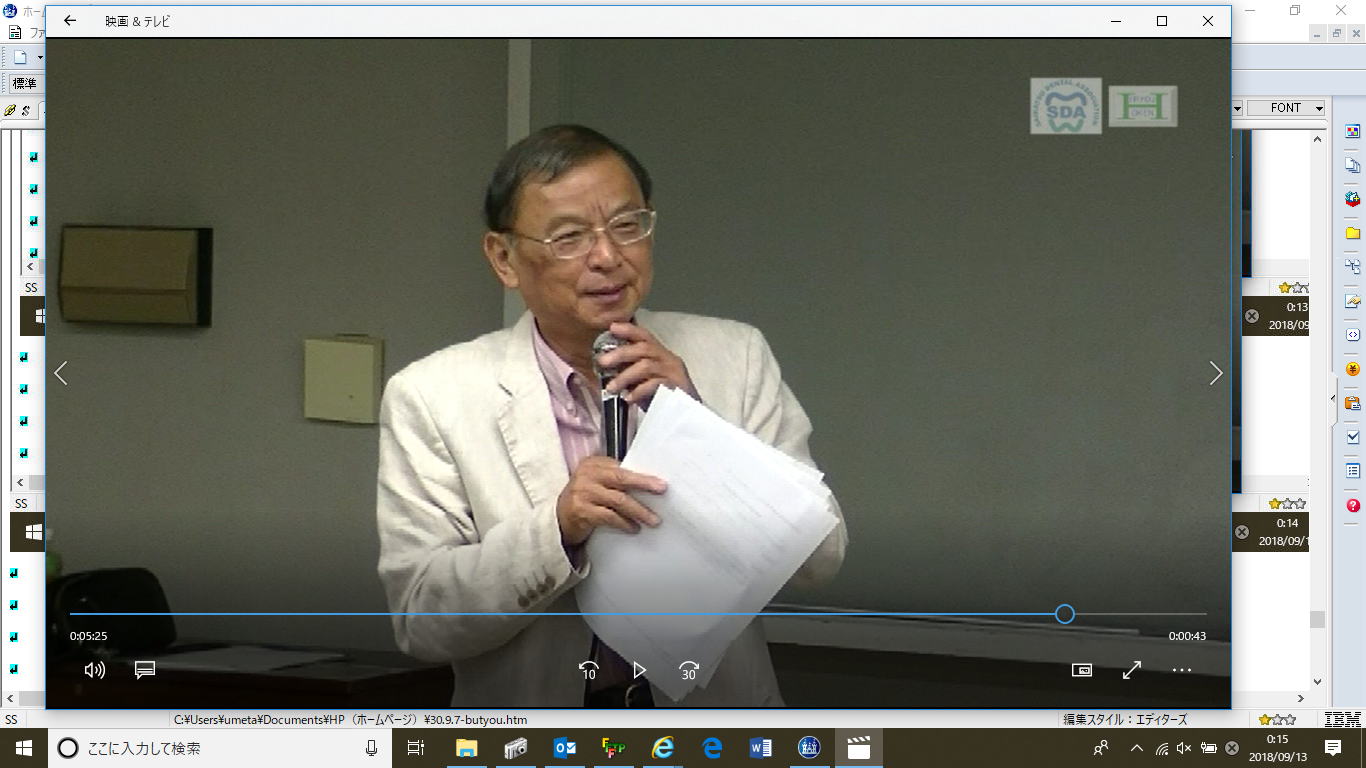Open the more options ellipsis menu
Viewport: 1366px width, 768px height.
(1182, 670)
